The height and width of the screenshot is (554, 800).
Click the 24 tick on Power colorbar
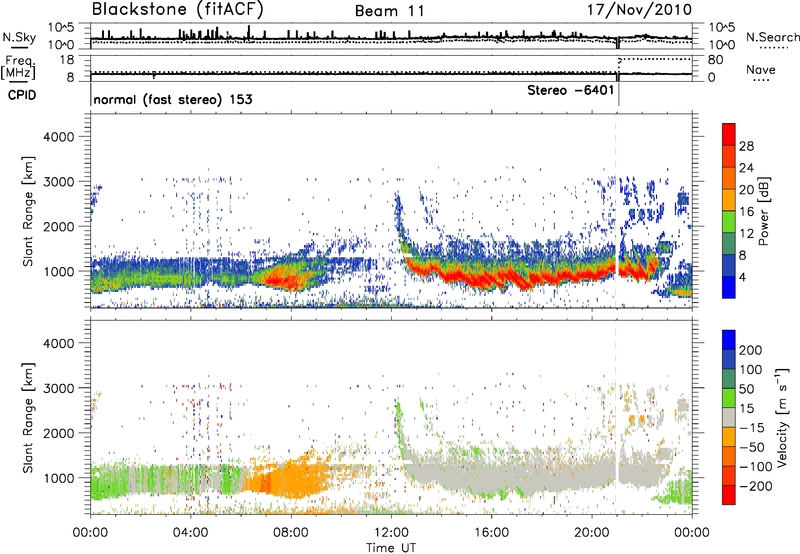746,168
